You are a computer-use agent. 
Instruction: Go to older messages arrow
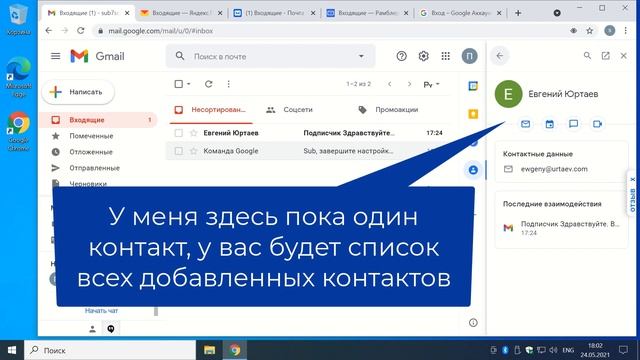point(409,84)
